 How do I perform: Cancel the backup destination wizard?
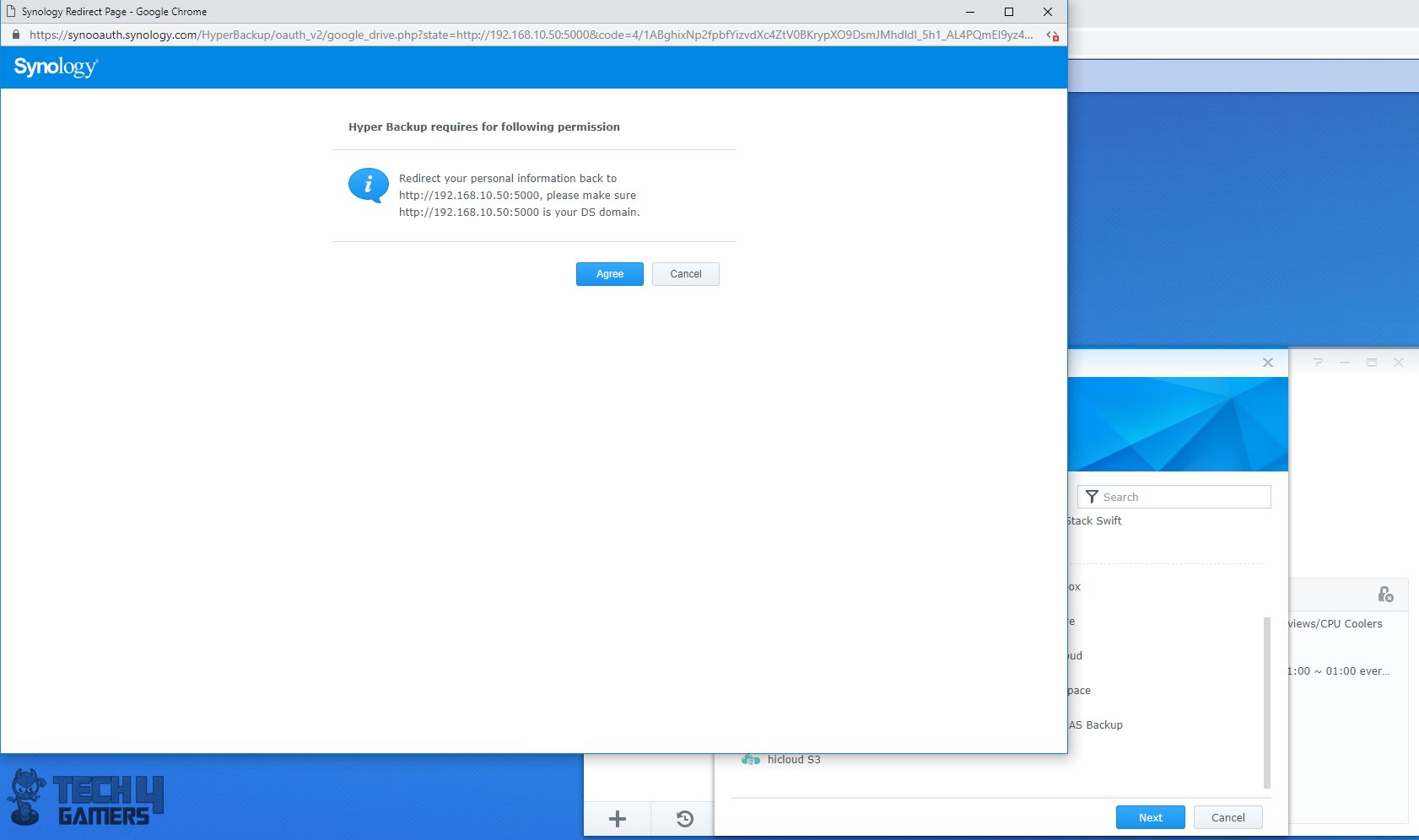tap(1227, 817)
